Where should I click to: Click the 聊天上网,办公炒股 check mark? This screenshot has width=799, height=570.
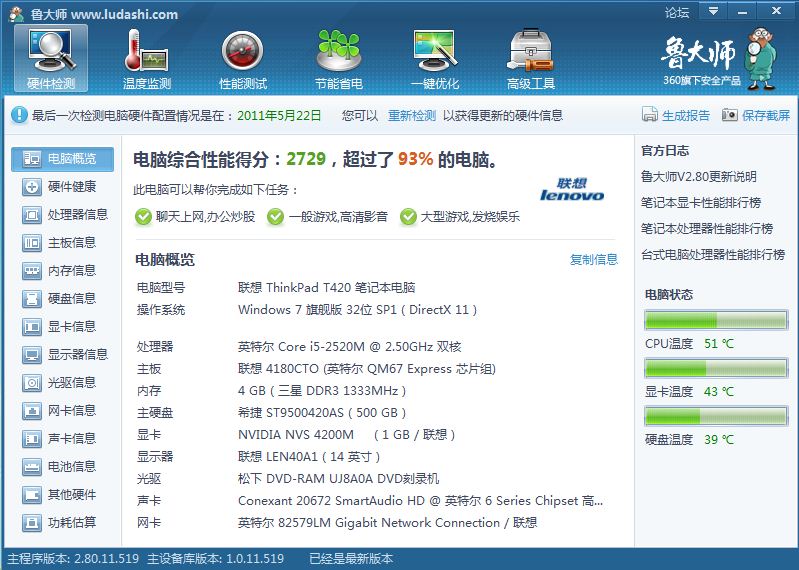tap(144, 216)
